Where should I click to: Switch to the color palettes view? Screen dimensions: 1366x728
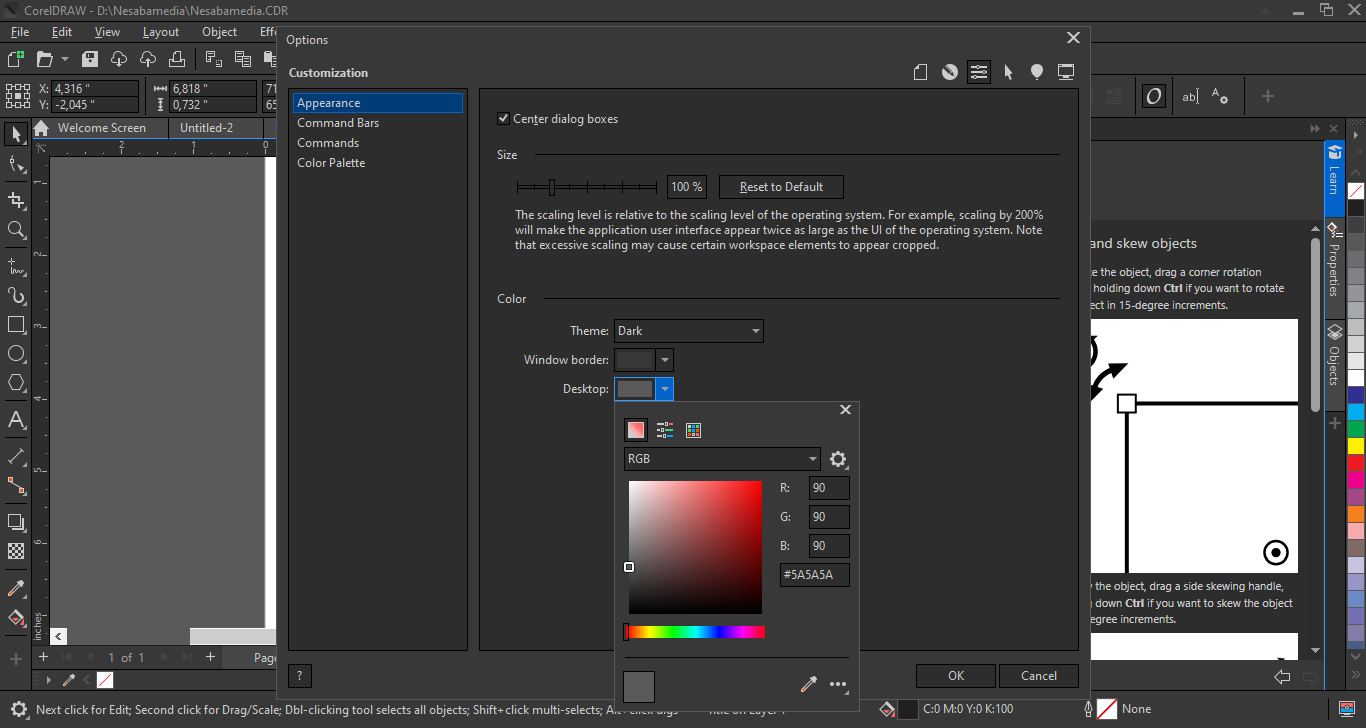pyautogui.click(x=694, y=430)
